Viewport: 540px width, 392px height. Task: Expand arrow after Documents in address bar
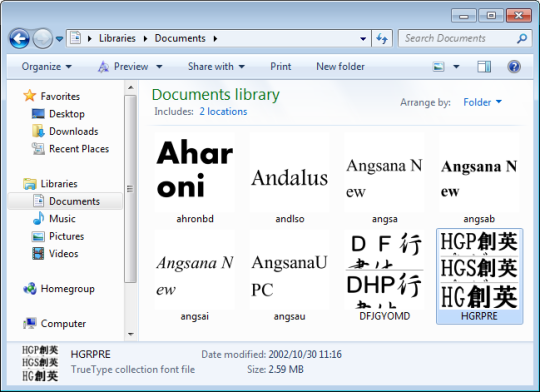coord(215,39)
